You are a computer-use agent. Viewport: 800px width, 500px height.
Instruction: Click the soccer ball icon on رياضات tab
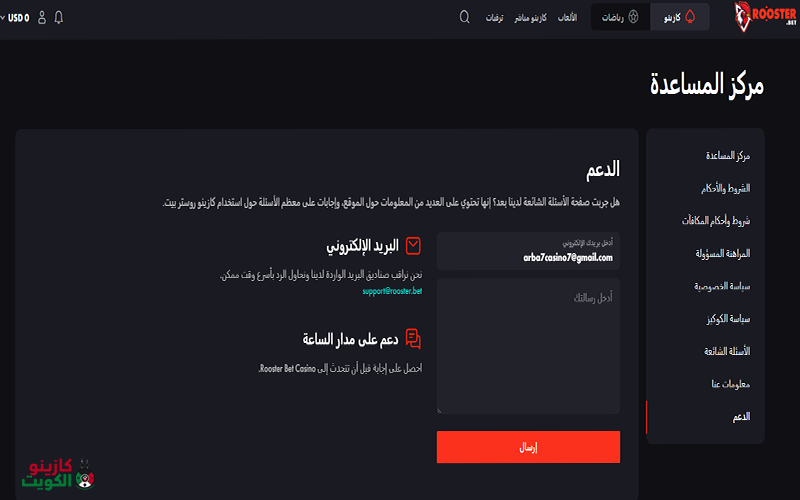633,17
